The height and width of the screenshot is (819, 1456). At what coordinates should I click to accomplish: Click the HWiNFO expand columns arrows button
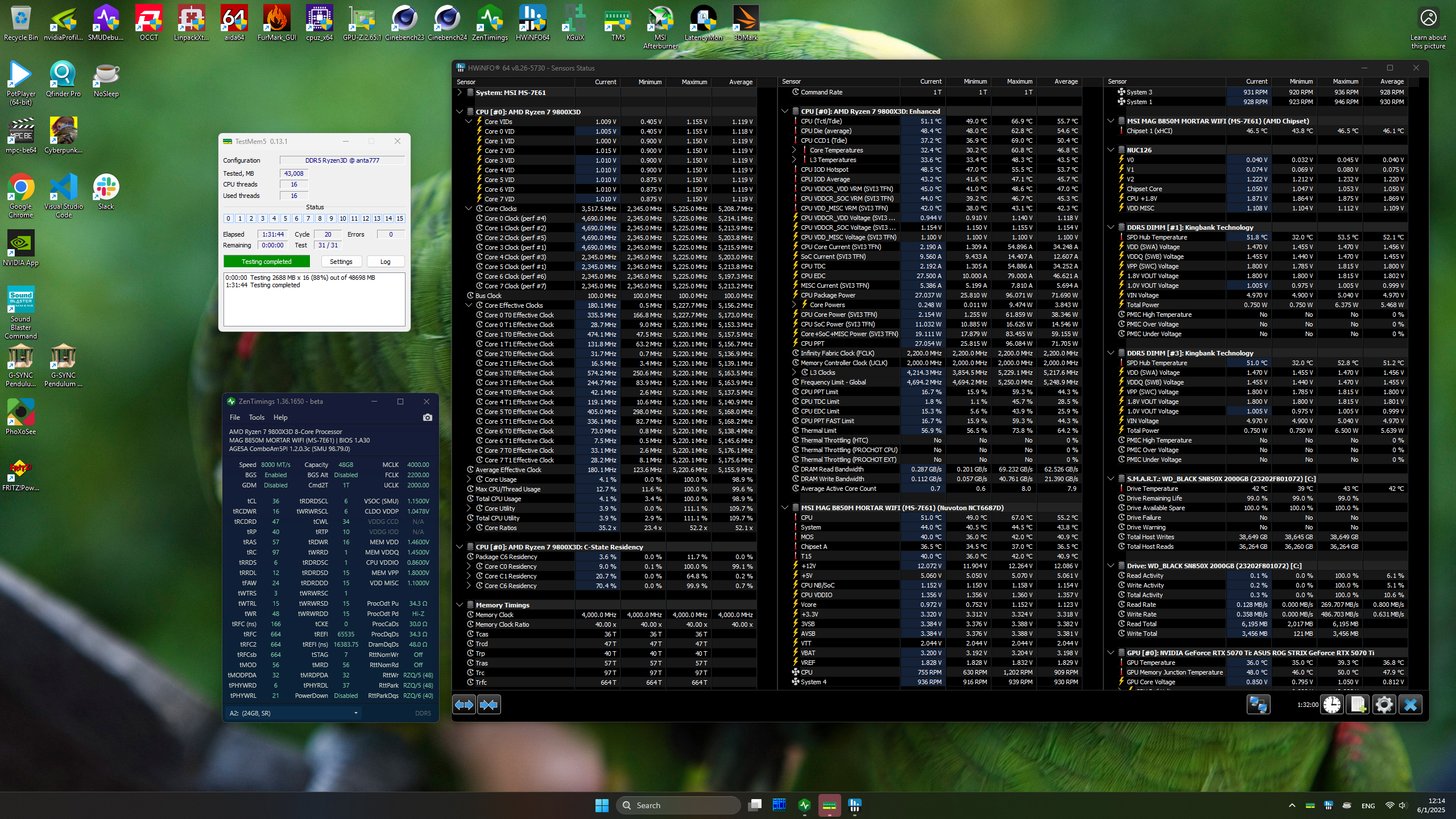(x=464, y=705)
